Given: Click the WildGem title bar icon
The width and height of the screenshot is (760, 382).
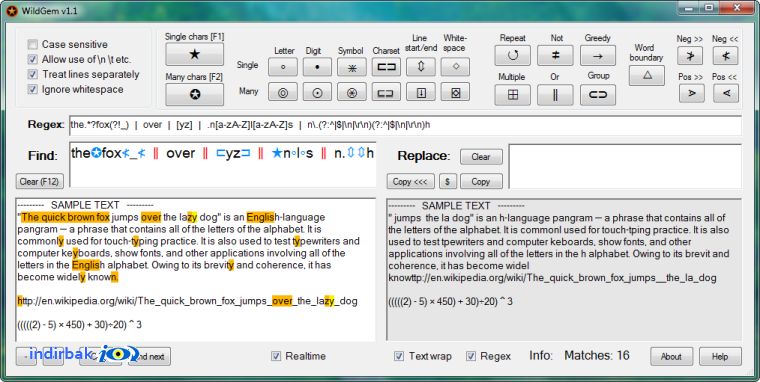Looking at the screenshot, I should [12, 10].
